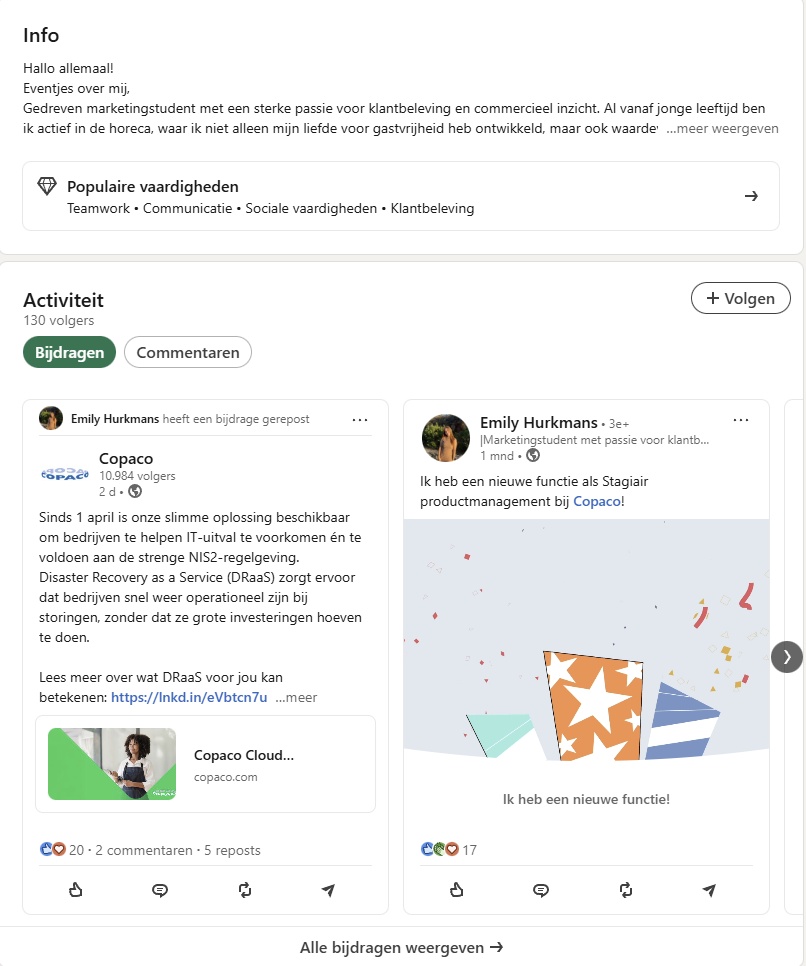Open the Copaco Cloud link preview thumbnail
Screen dimensions: 806x966
pos(112,764)
